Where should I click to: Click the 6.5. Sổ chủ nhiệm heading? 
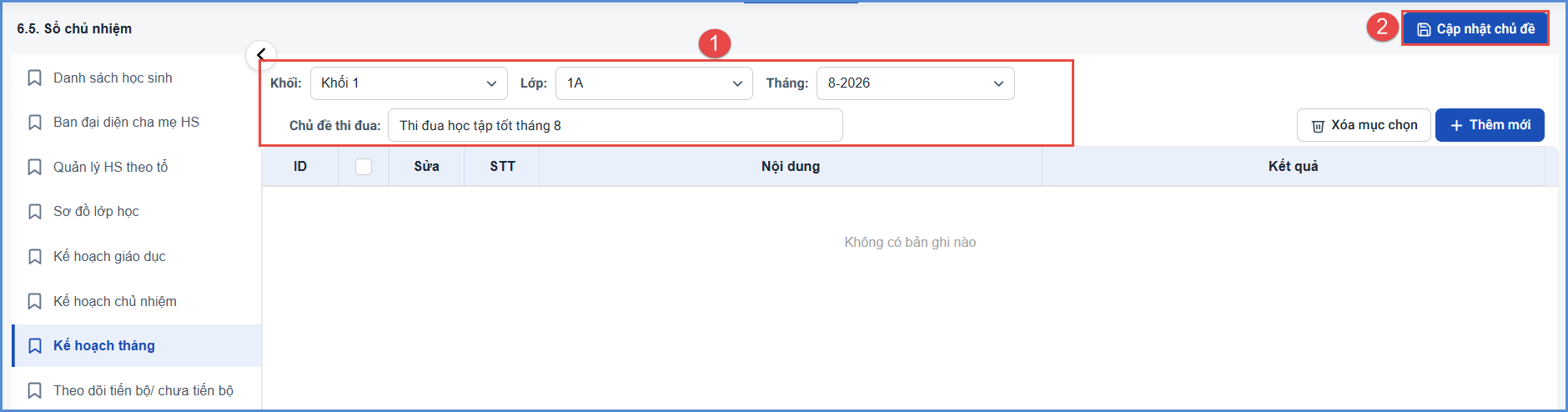tap(74, 28)
